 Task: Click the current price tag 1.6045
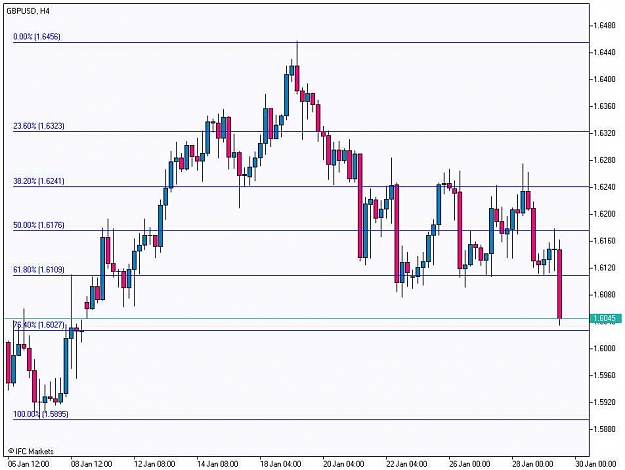[605, 318]
